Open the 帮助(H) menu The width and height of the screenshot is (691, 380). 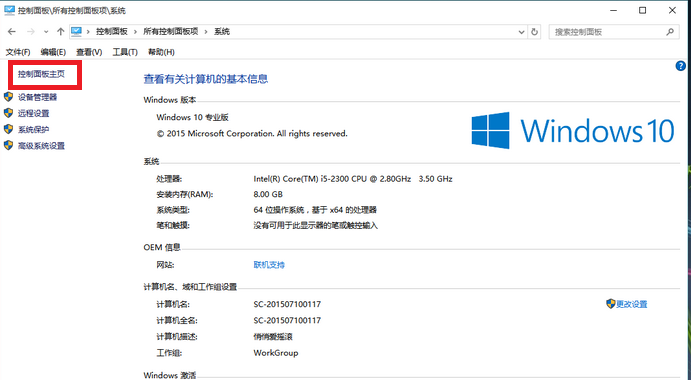tap(161, 52)
